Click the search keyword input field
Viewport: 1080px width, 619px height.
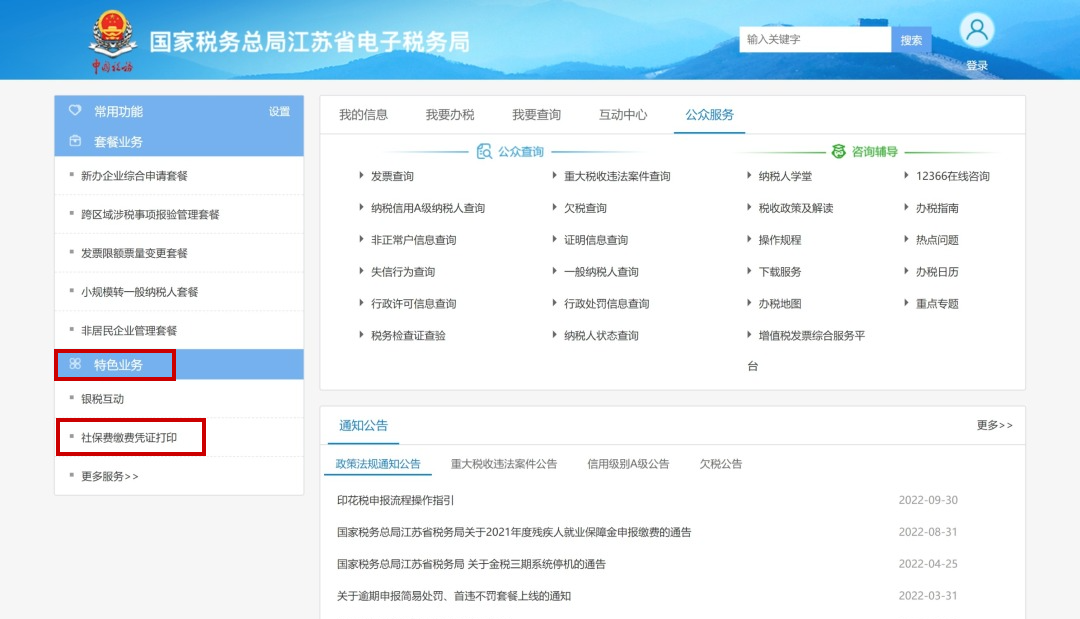pyautogui.click(x=815, y=39)
